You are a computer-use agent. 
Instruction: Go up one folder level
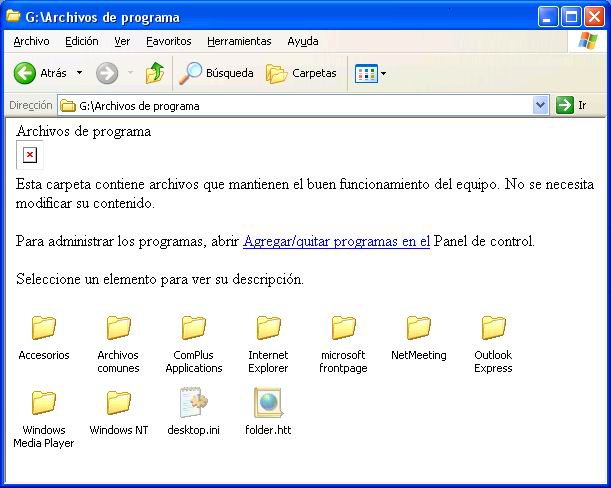[x=155, y=73]
